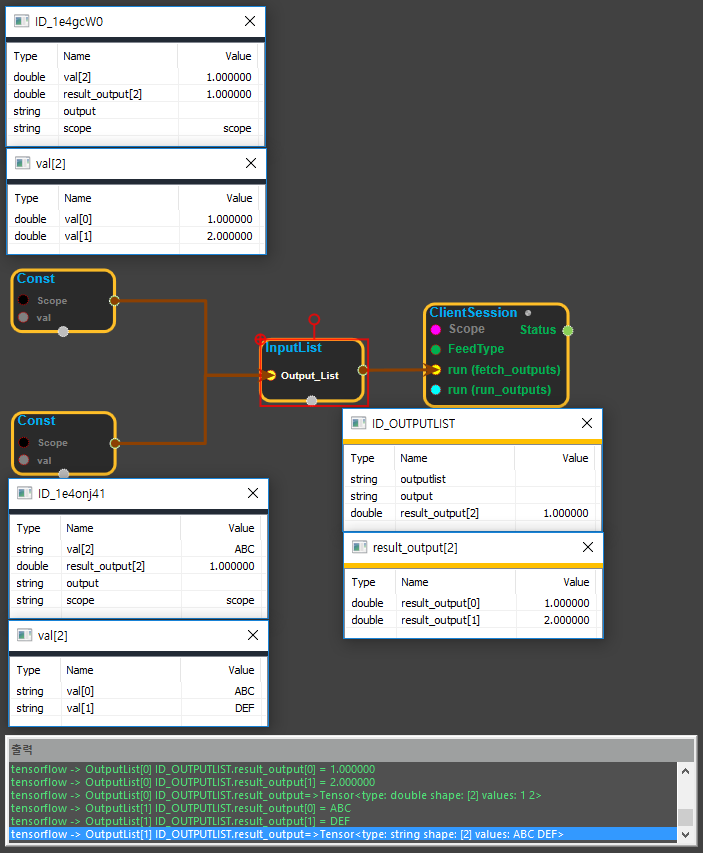This screenshot has height=853, width=703.
Task: Click the gray dot beside the ClientSession title
Action: (x=528, y=312)
